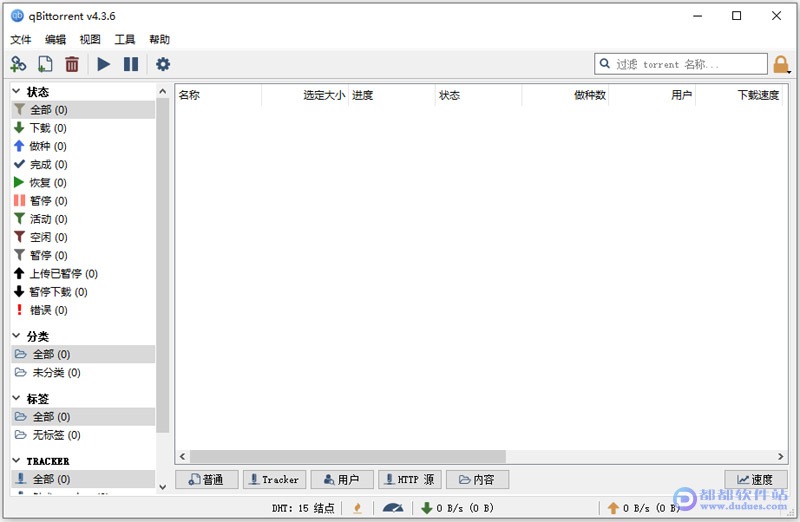Toggle alternative speed limits speedometer icon

pyautogui.click(x=393, y=508)
